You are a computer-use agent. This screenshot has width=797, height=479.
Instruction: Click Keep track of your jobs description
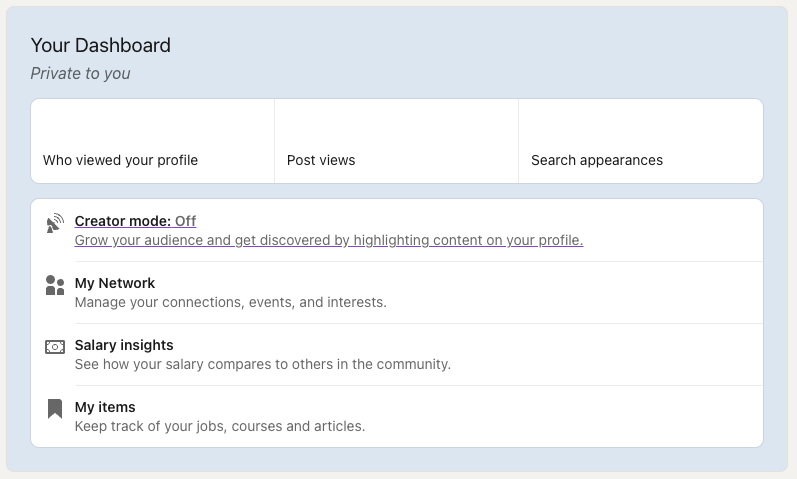coord(220,426)
